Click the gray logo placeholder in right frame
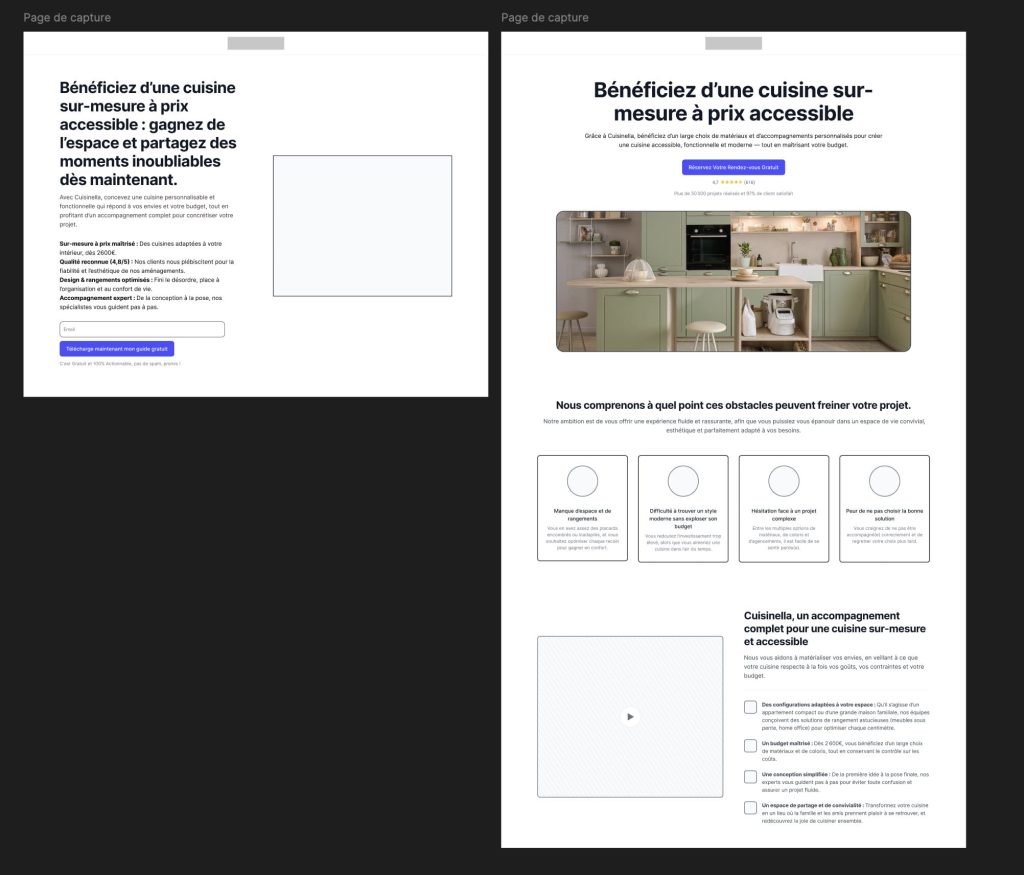The image size is (1024, 875). coord(733,43)
